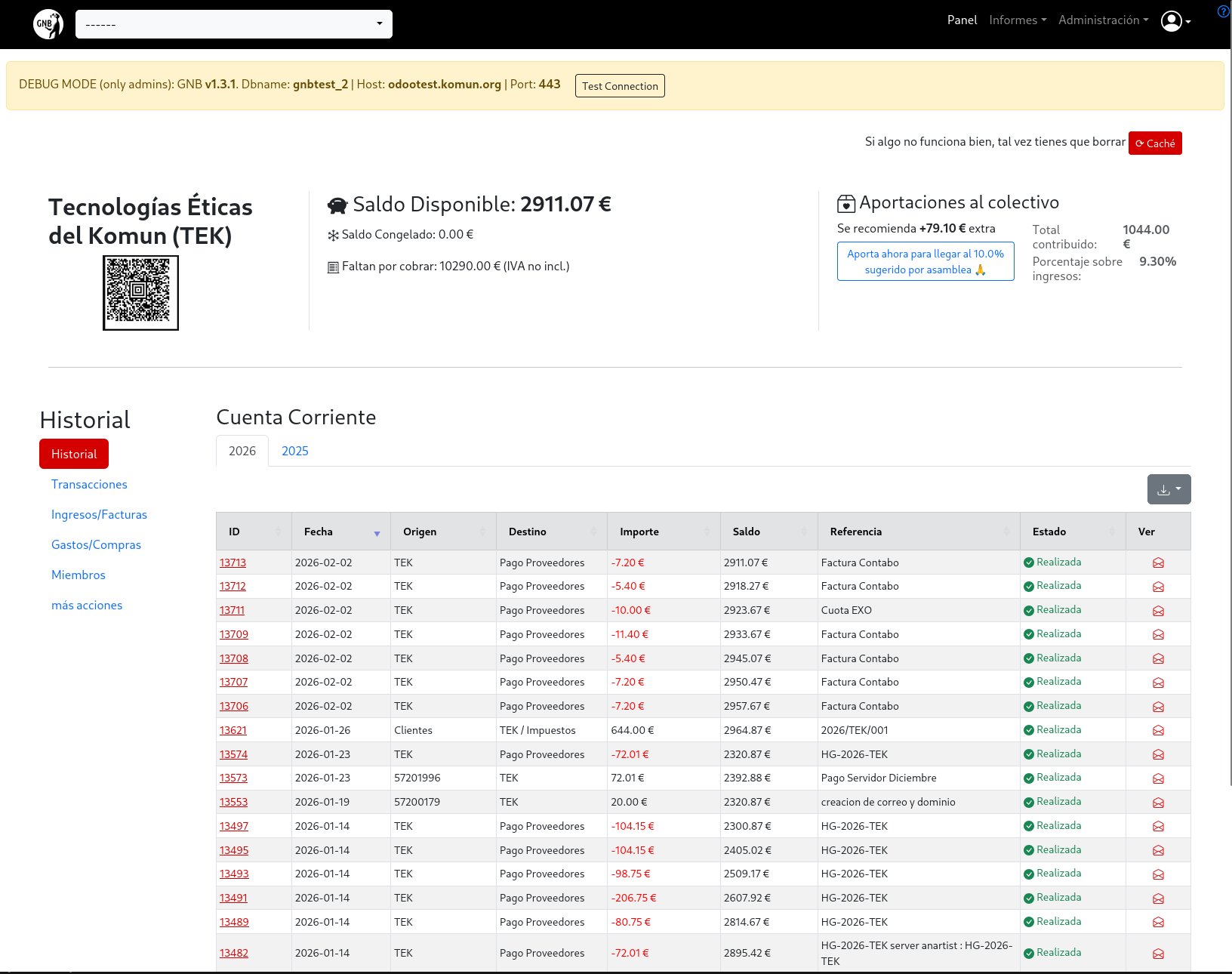This screenshot has height=974, width=1232.
Task: Click view icon for transaction 13573
Action: click(x=1158, y=778)
